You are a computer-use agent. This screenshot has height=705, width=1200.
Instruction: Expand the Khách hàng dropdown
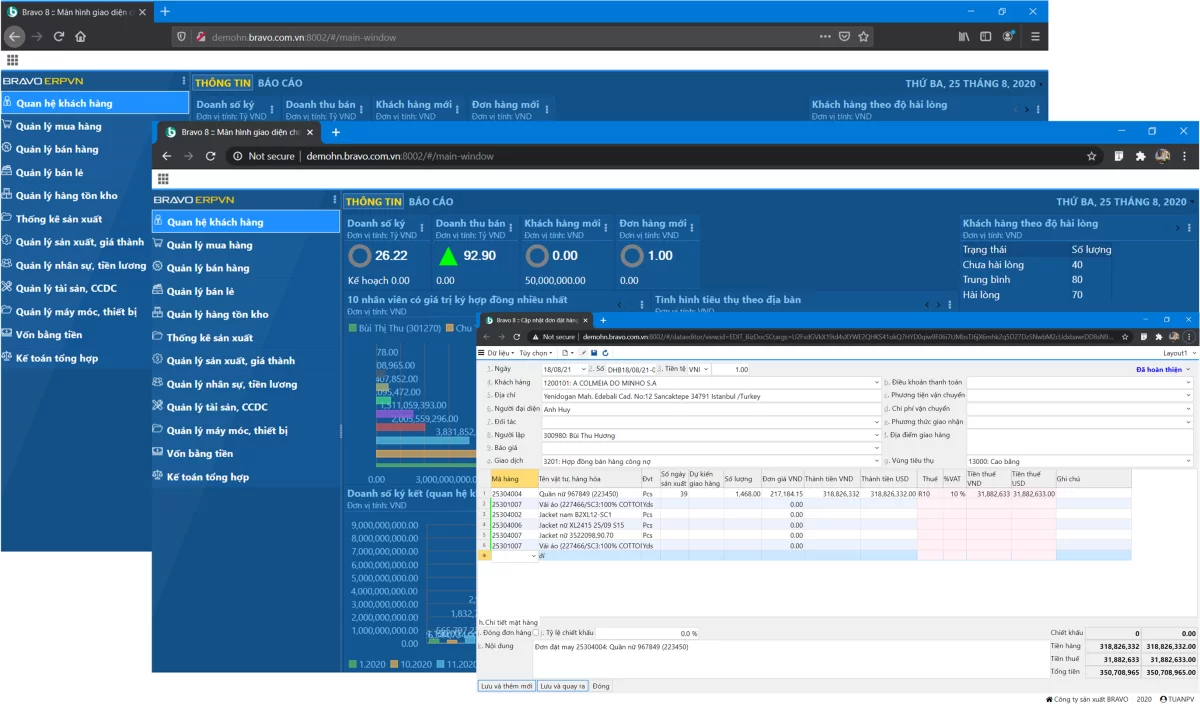point(876,382)
